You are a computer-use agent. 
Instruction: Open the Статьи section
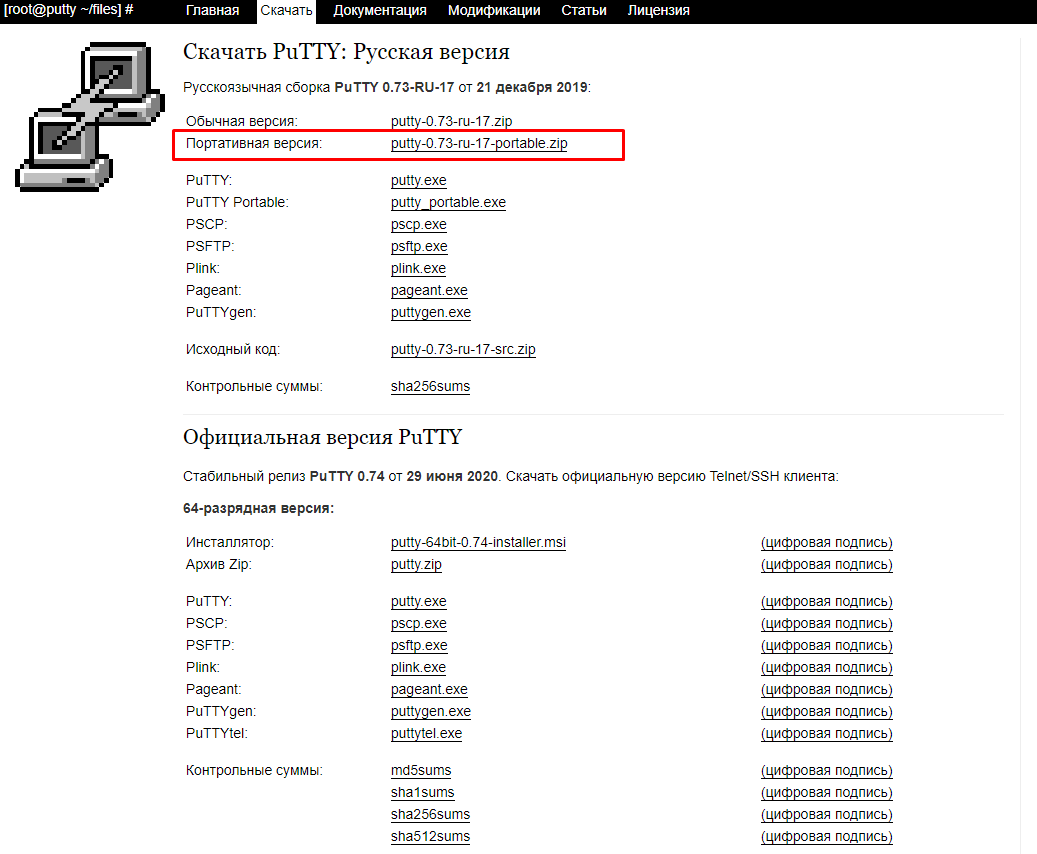click(584, 11)
